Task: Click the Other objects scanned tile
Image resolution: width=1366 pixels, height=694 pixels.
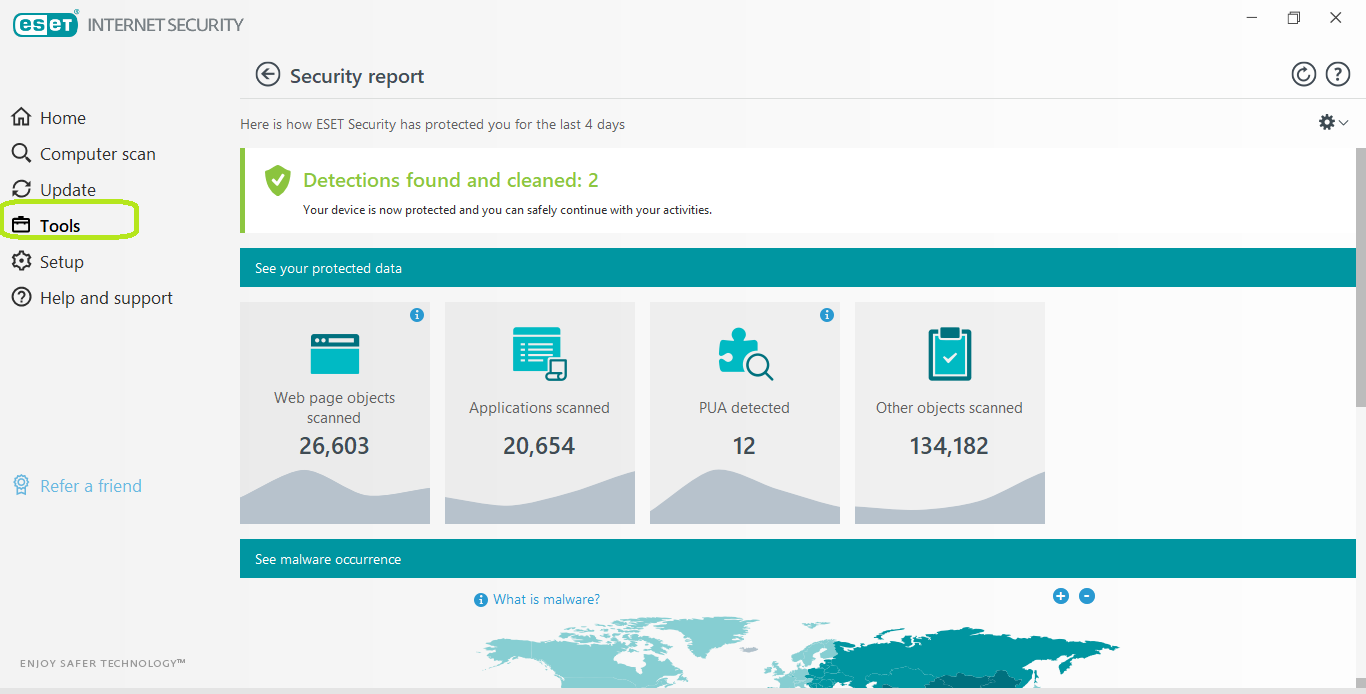Action: point(949,412)
